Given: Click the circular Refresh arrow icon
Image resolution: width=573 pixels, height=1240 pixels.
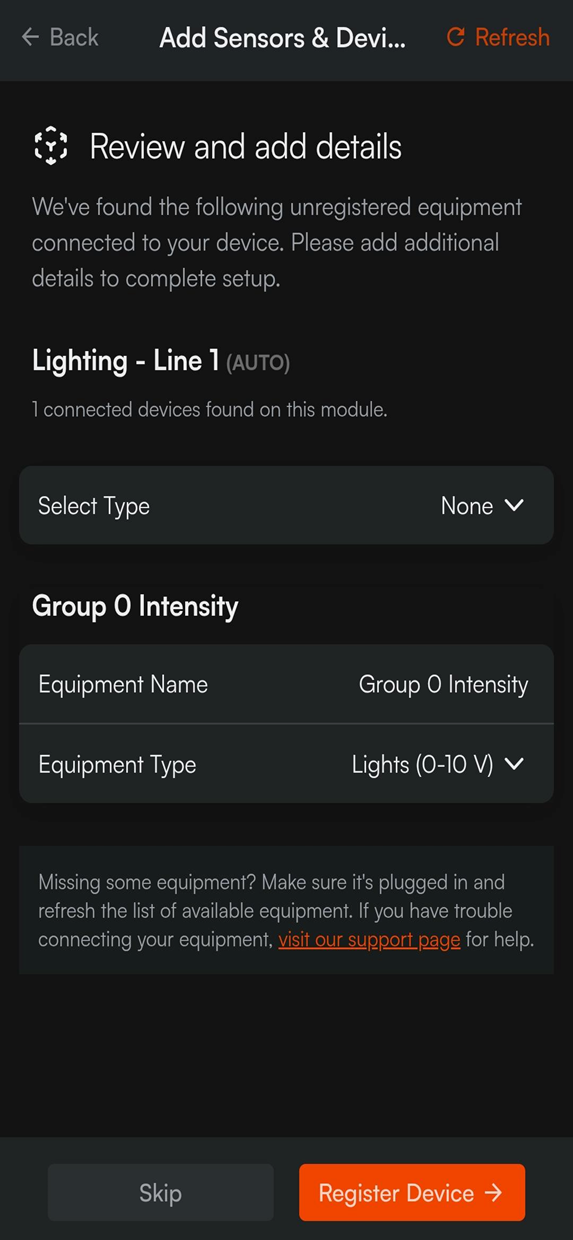Looking at the screenshot, I should point(456,37).
